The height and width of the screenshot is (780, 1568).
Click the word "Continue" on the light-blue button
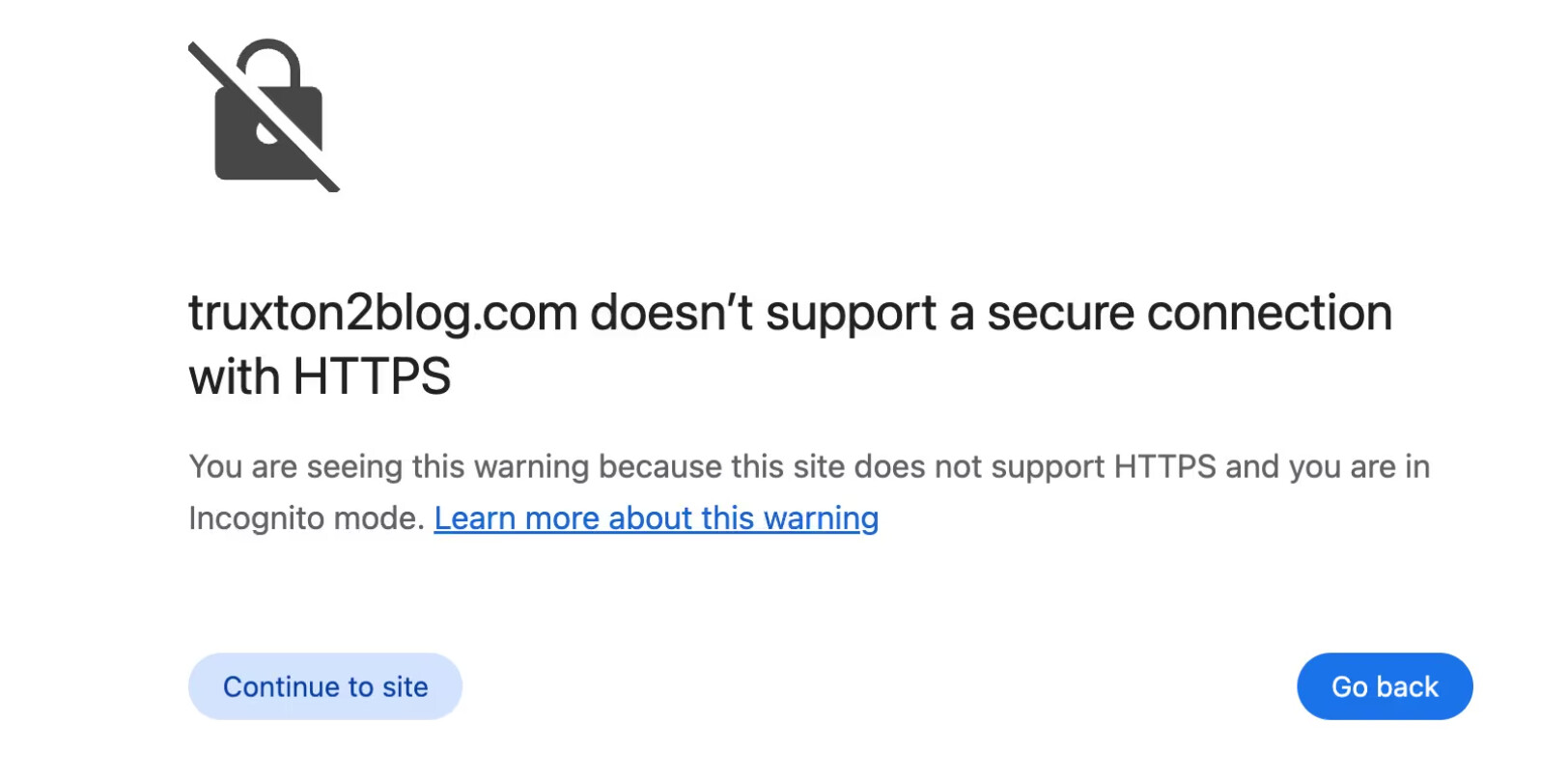281,686
